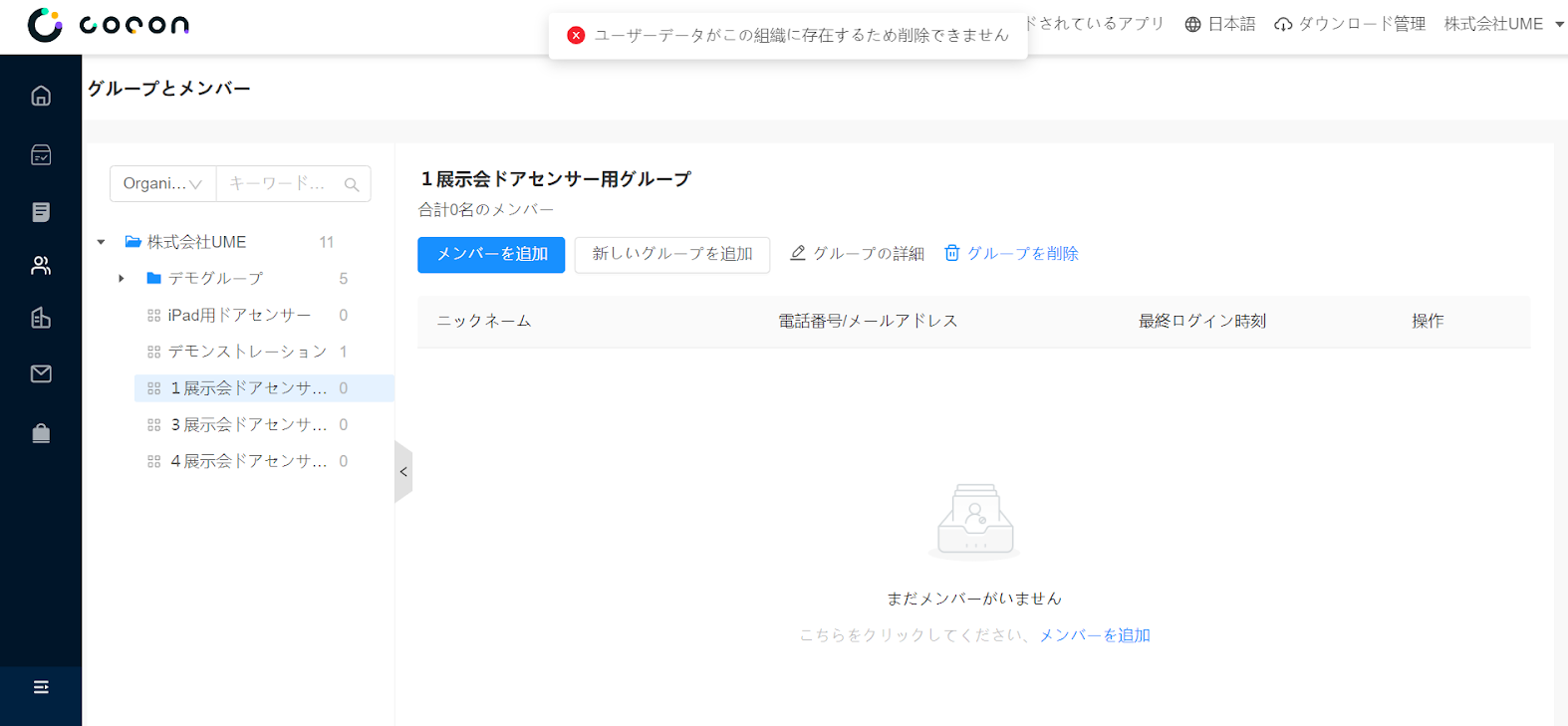
Task: Expand the sidebar menu at bottom
Action: point(41,687)
